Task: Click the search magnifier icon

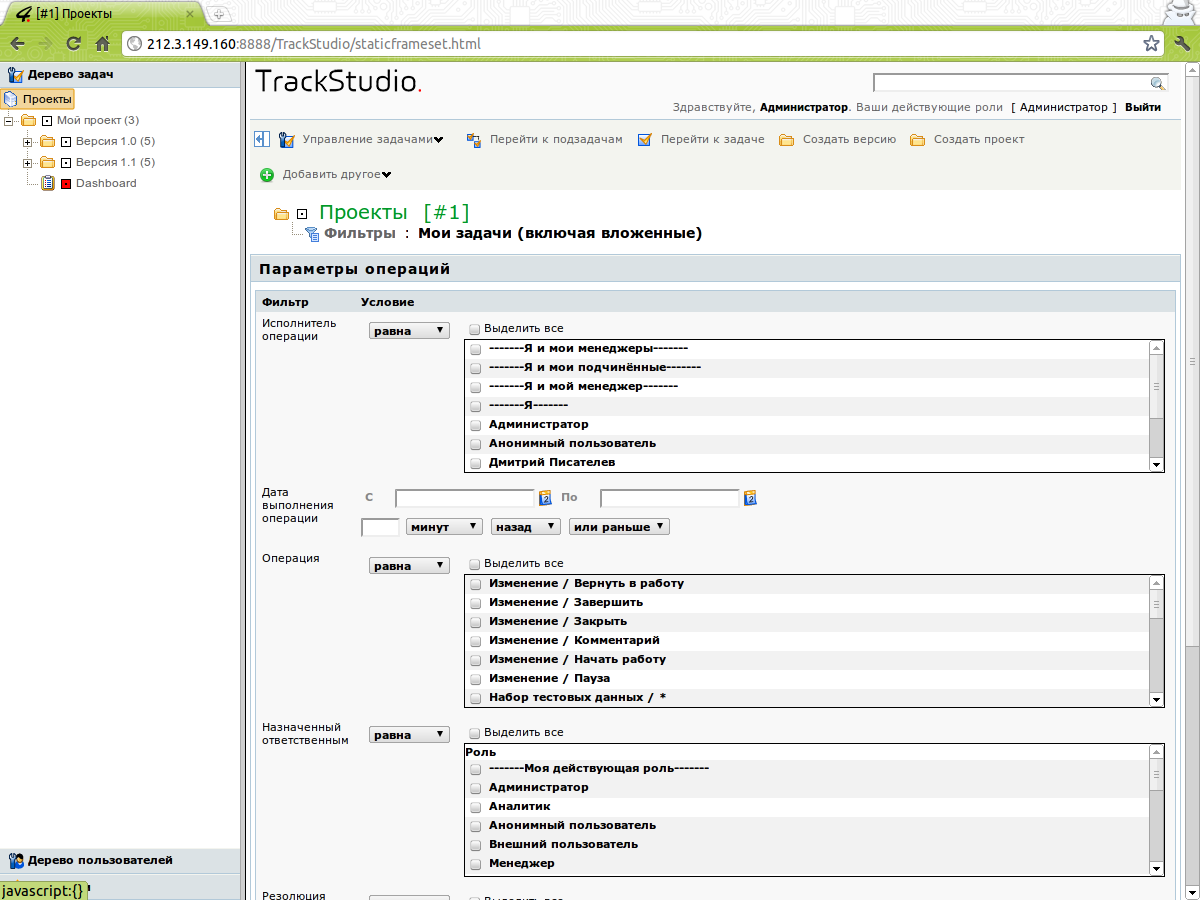Action: coord(1158,83)
